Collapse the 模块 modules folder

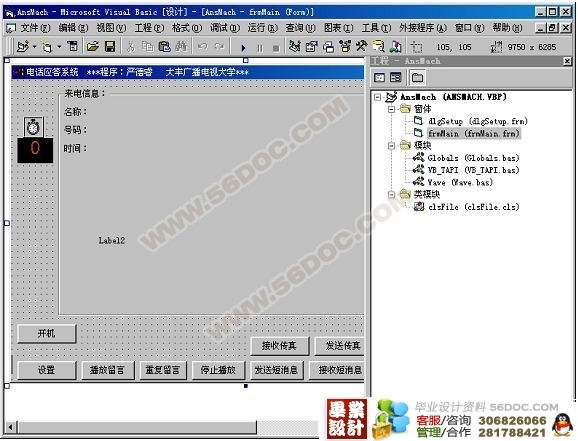click(391, 146)
